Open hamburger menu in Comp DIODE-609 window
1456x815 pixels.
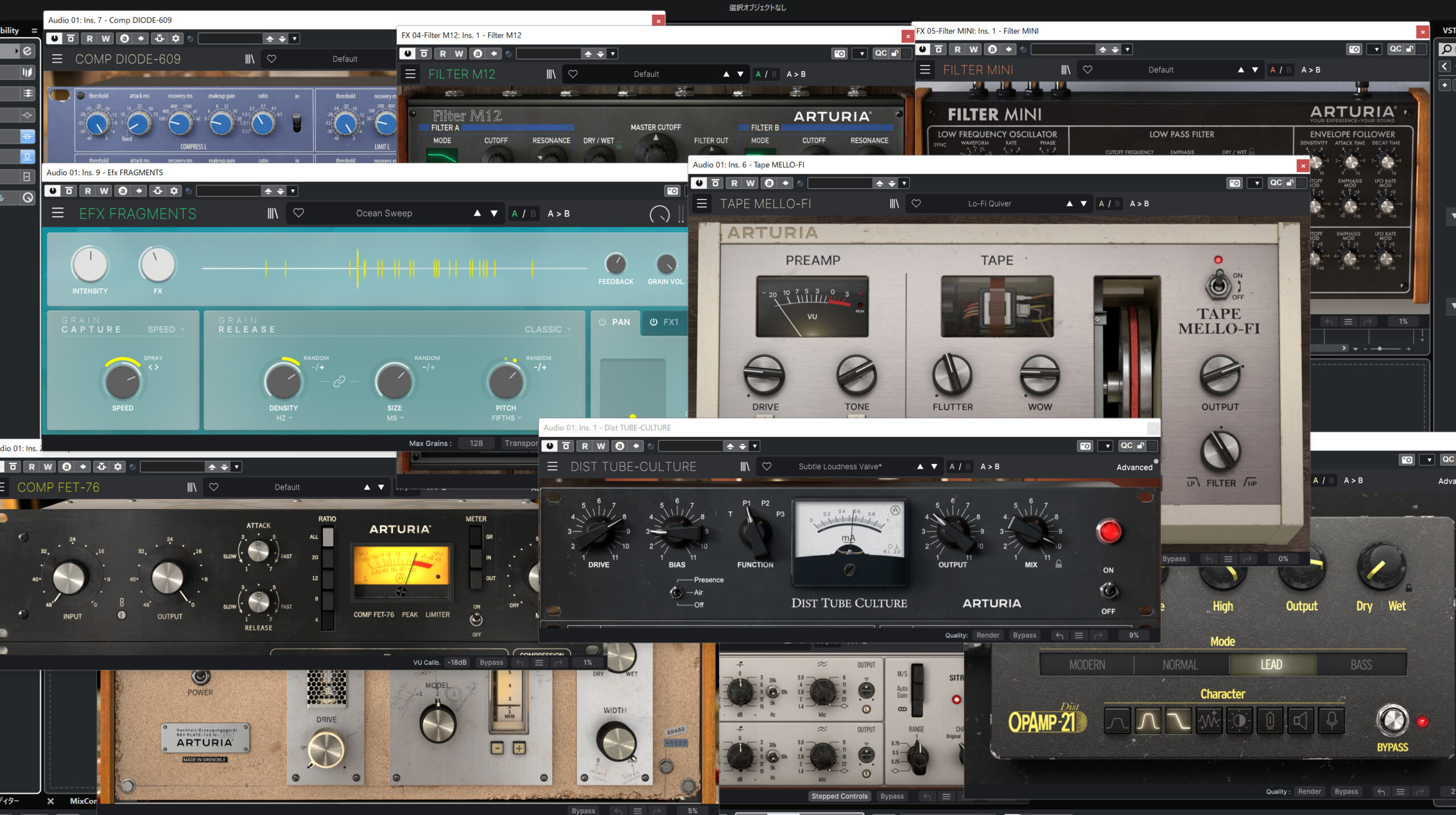click(57, 59)
